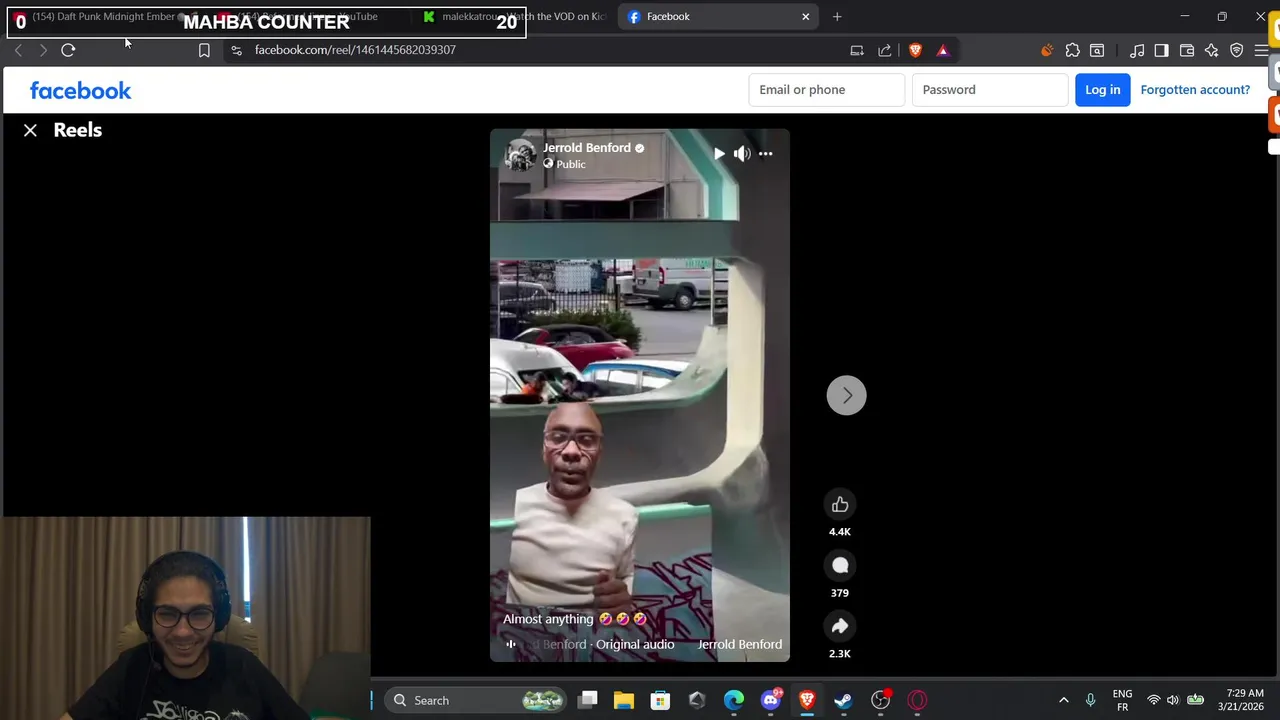Open Discord from taskbar
1280x720 pixels.
[x=770, y=701]
